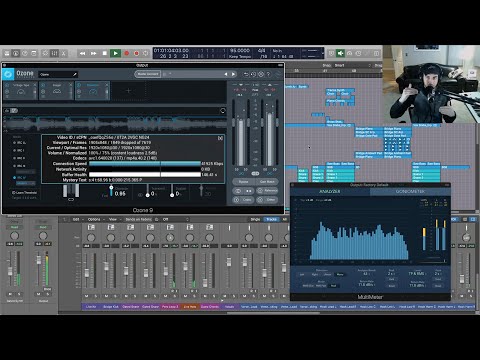This screenshot has height=360, width=480.
Task: Edit the Ozone preset name field
Action: pyautogui.click(x=58, y=74)
